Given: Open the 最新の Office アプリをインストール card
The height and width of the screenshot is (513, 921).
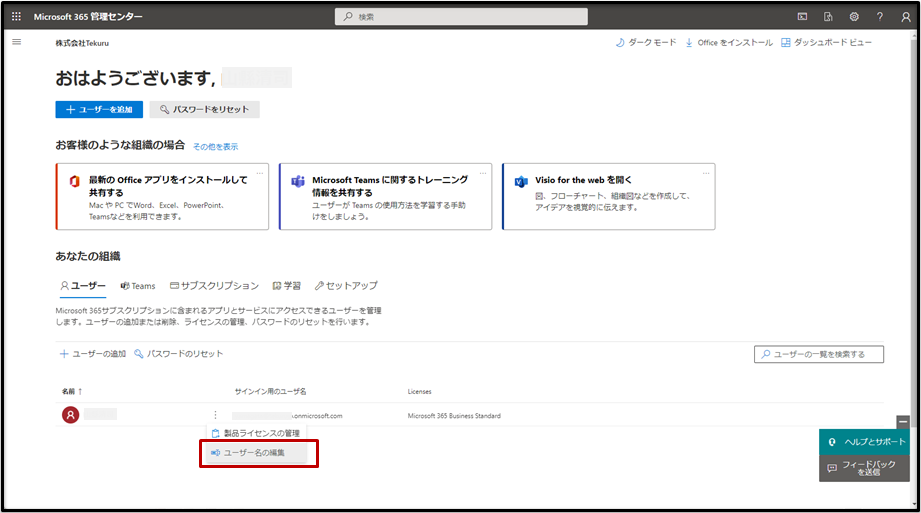Looking at the screenshot, I should pyautogui.click(x=162, y=196).
